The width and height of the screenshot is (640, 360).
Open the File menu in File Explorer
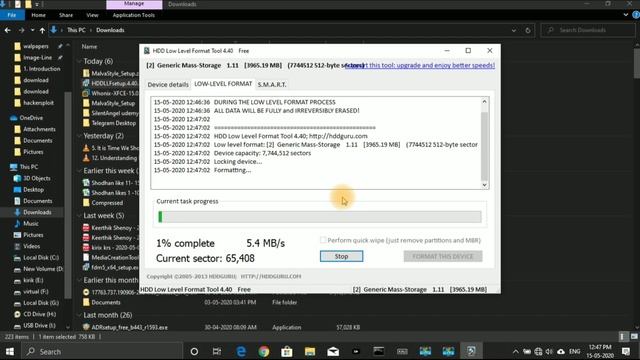[12, 15]
